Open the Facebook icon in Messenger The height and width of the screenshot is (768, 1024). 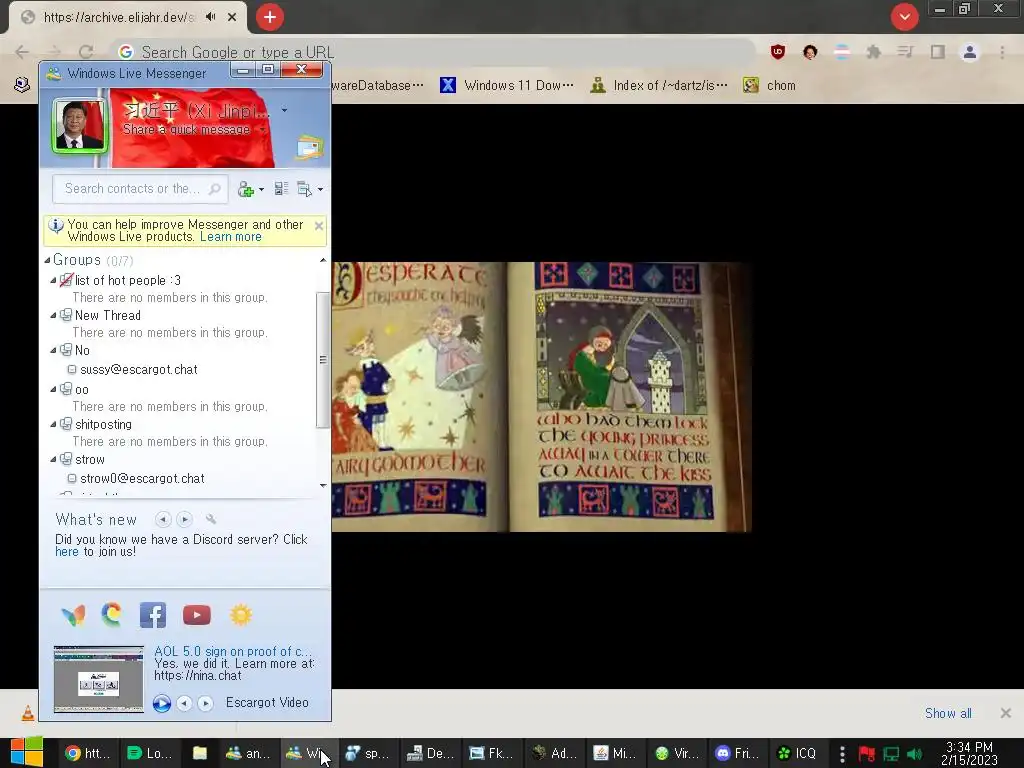(153, 615)
